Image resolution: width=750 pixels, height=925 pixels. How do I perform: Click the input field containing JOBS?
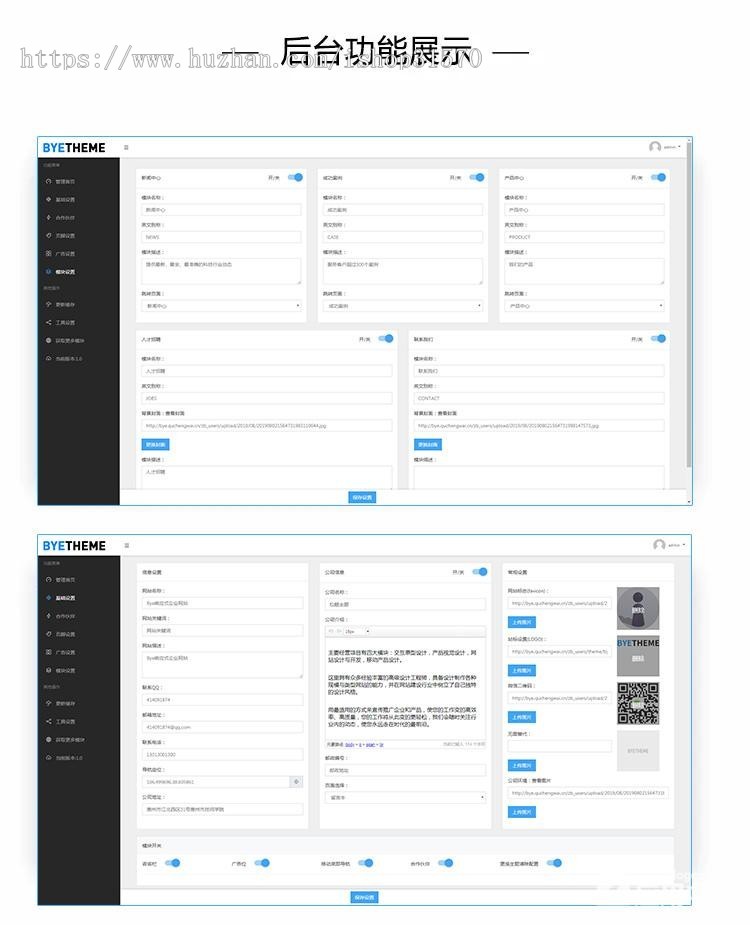[x=267, y=398]
